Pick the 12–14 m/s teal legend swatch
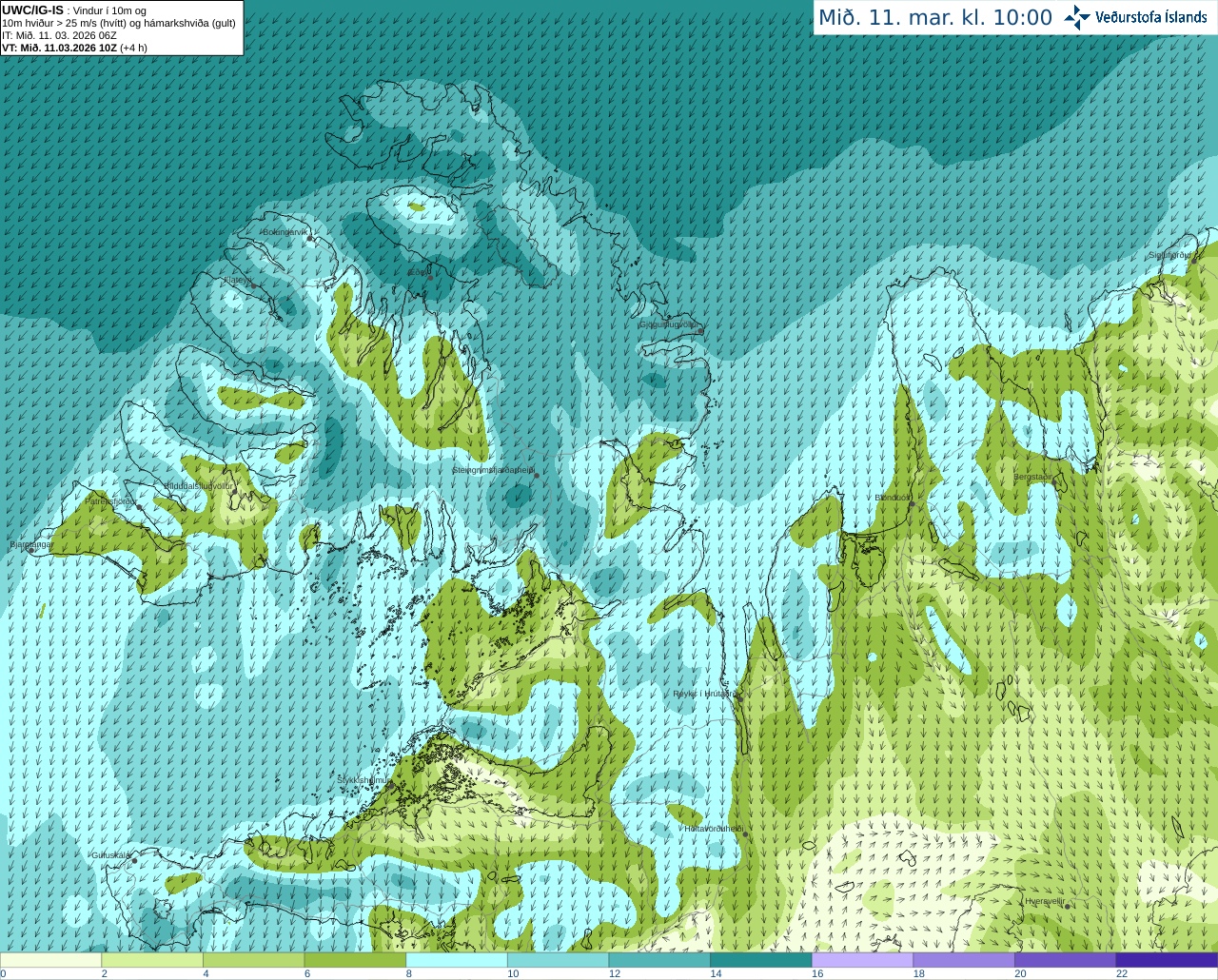This screenshot has height=980, width=1218. click(659, 960)
